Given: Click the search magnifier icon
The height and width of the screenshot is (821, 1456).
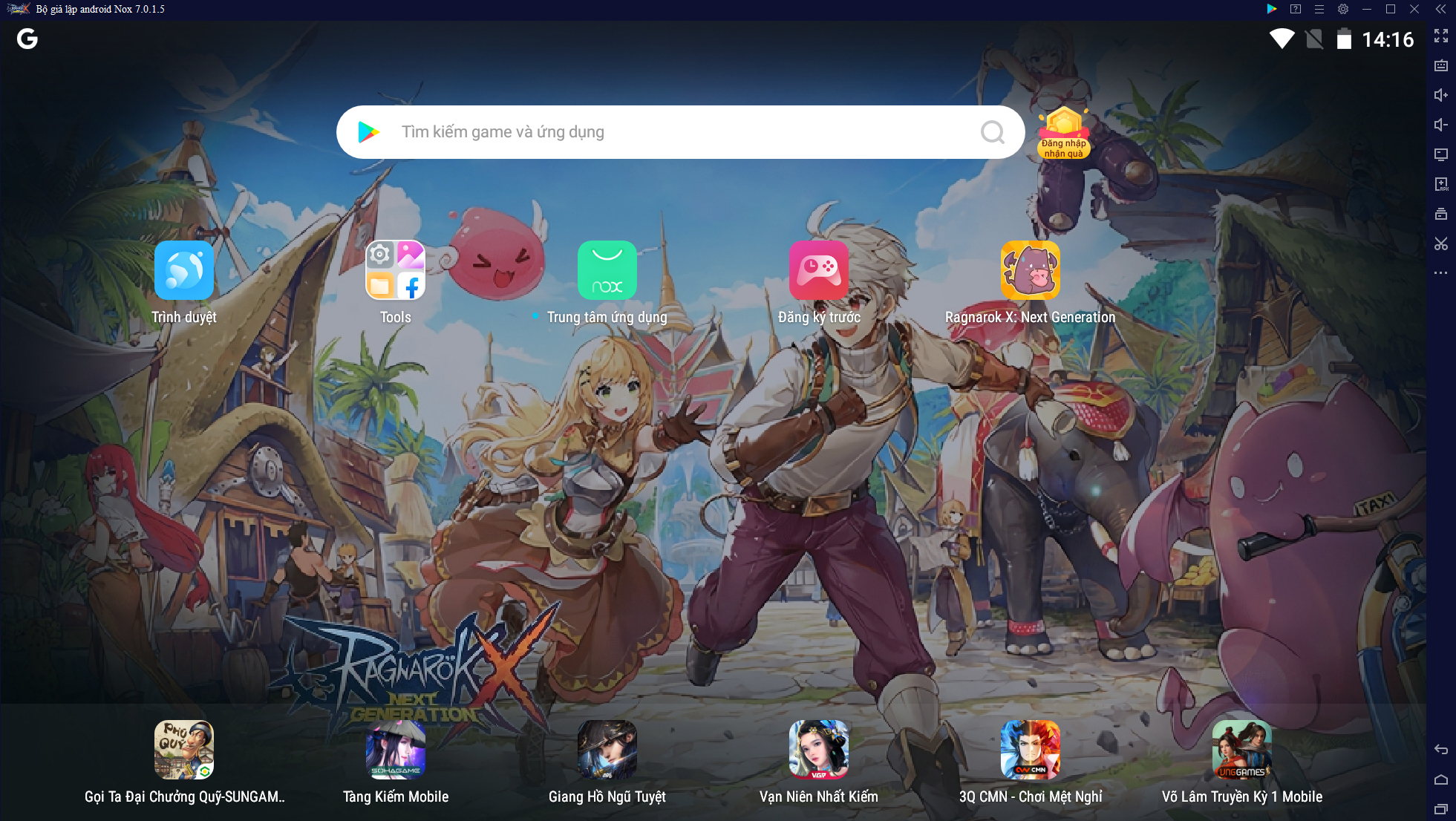Looking at the screenshot, I should [x=993, y=132].
